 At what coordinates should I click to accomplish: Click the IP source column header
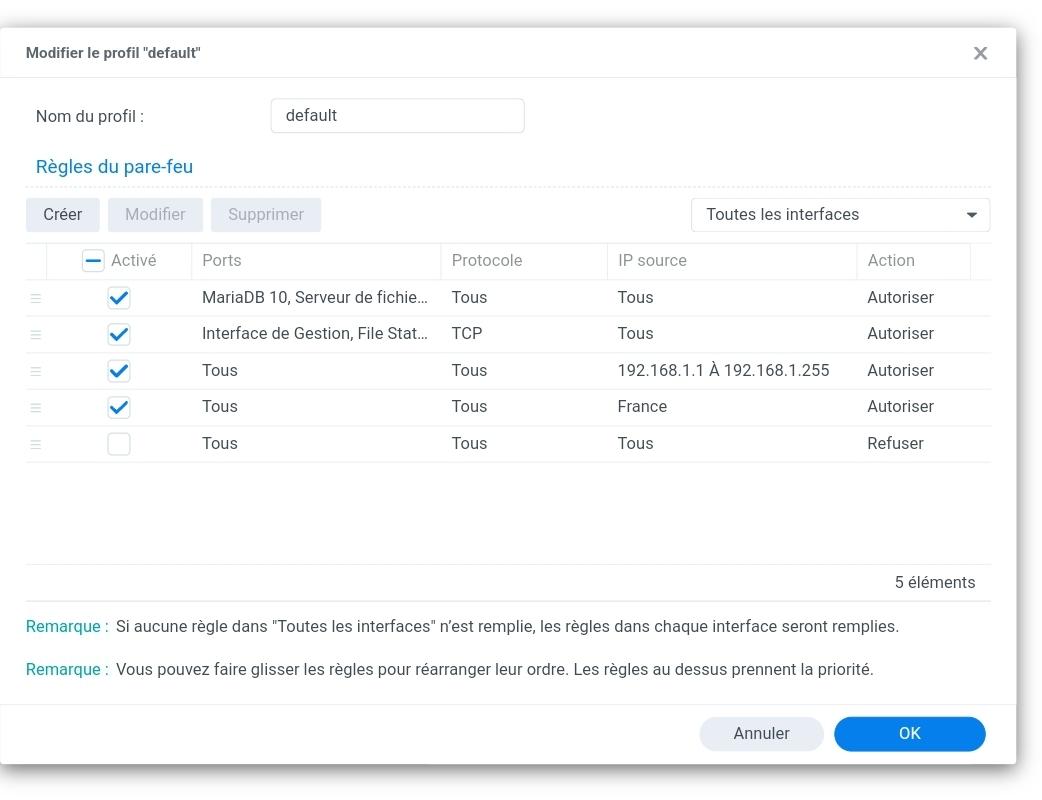pyautogui.click(x=730, y=261)
